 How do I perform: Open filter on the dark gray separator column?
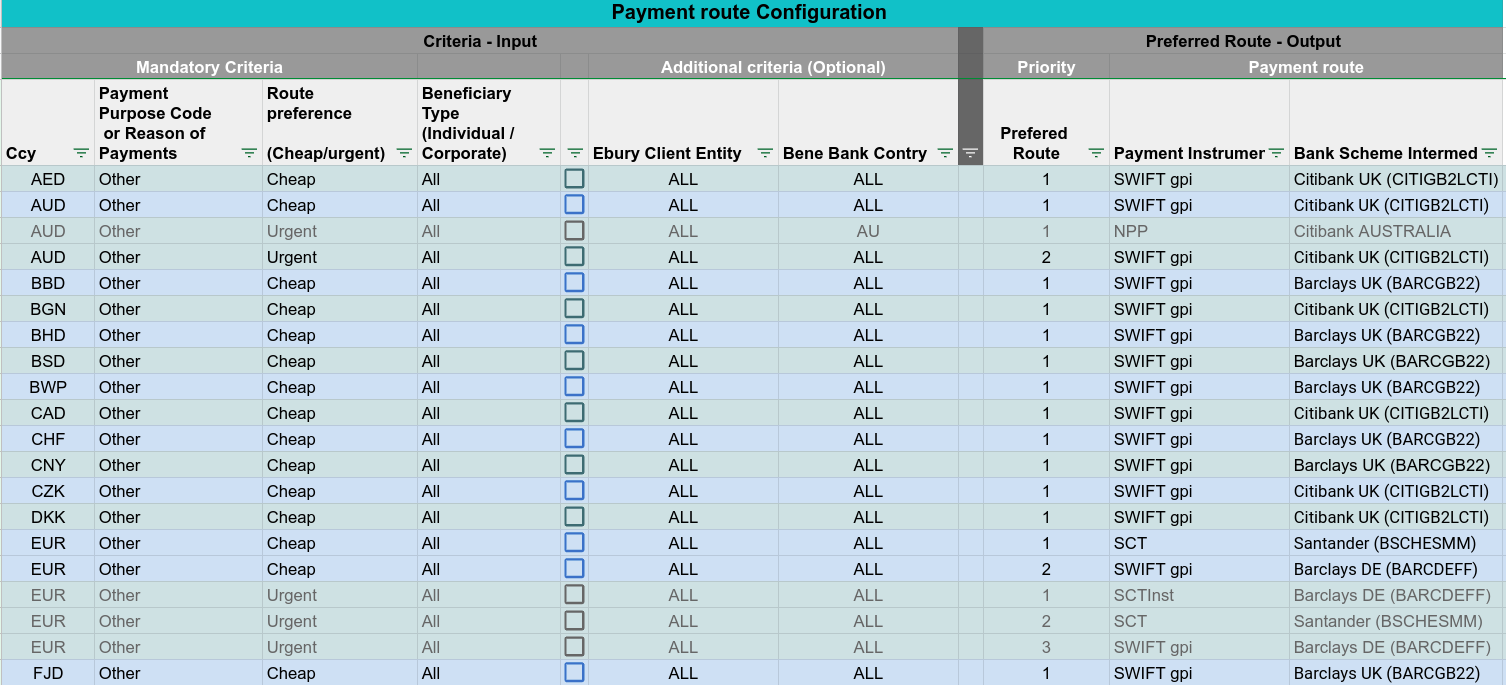tap(970, 153)
